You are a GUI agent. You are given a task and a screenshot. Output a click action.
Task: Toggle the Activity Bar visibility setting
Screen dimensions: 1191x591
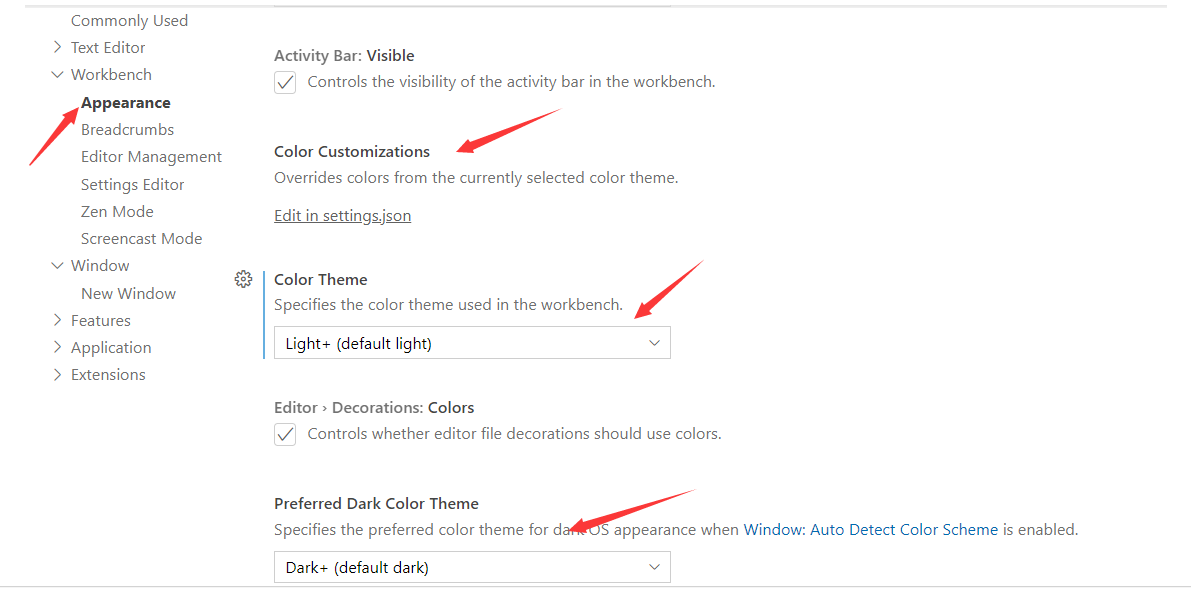pos(285,82)
